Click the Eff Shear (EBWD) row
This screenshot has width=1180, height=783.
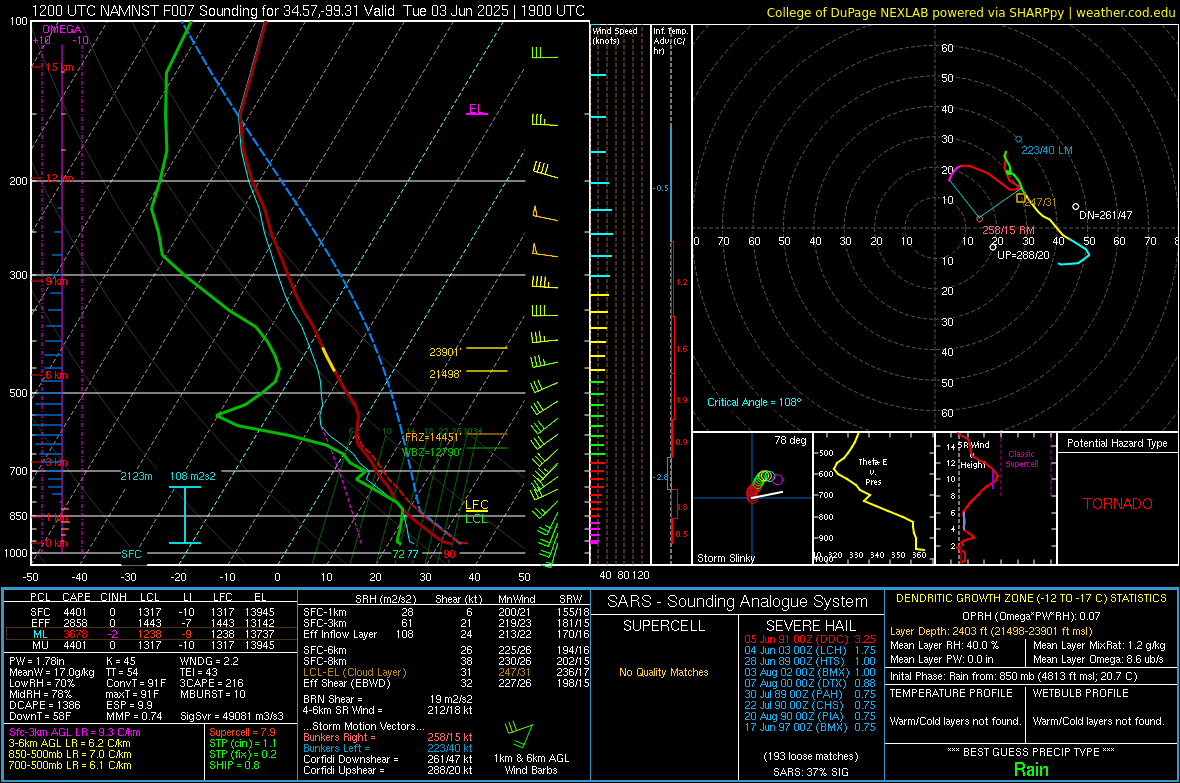[446, 684]
